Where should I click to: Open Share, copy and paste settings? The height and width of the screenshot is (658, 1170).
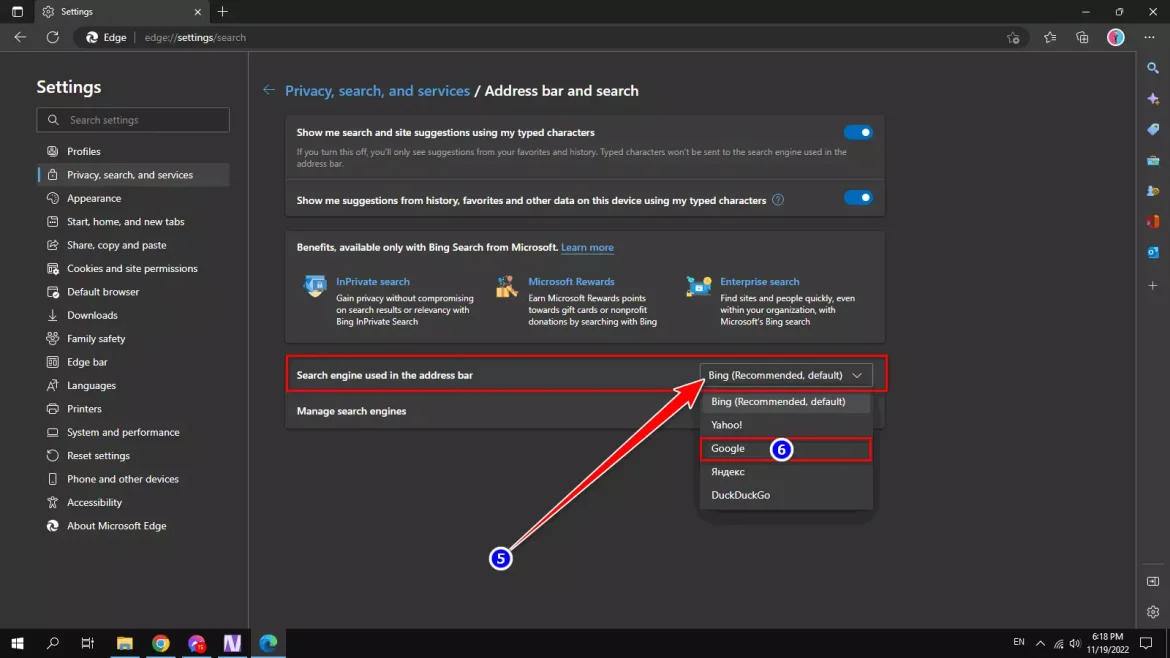coord(134,245)
